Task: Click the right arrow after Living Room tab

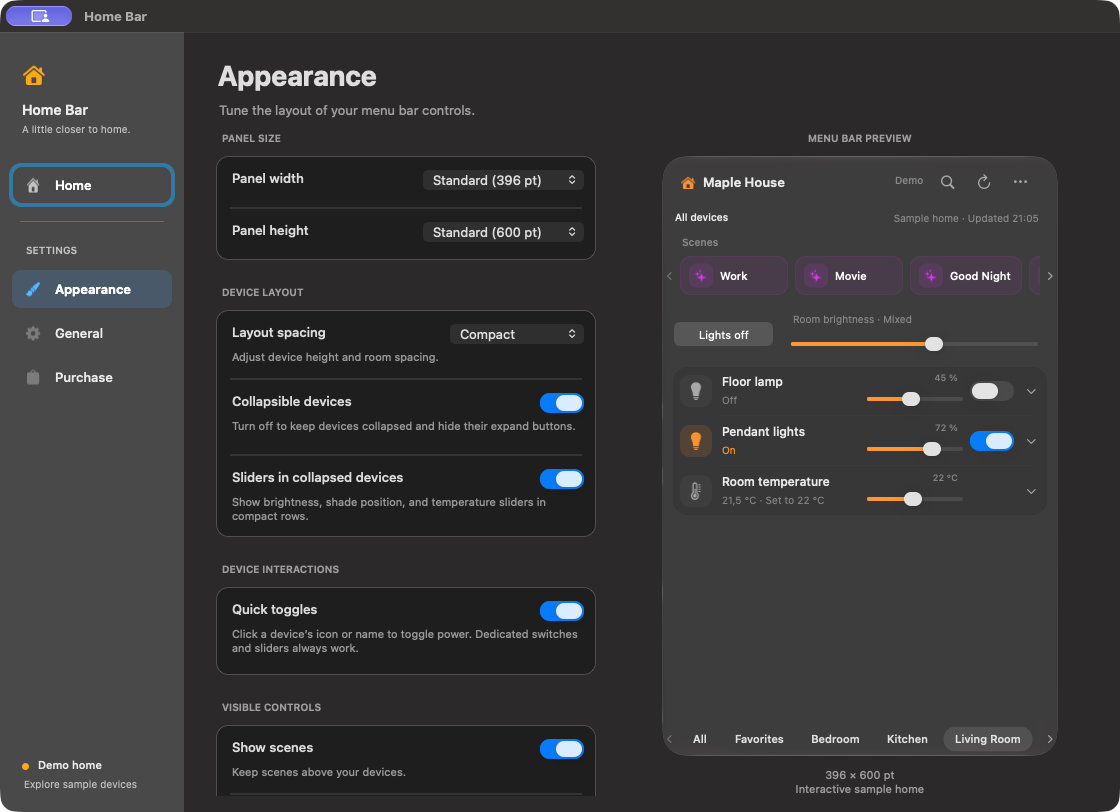Action: (1049, 739)
